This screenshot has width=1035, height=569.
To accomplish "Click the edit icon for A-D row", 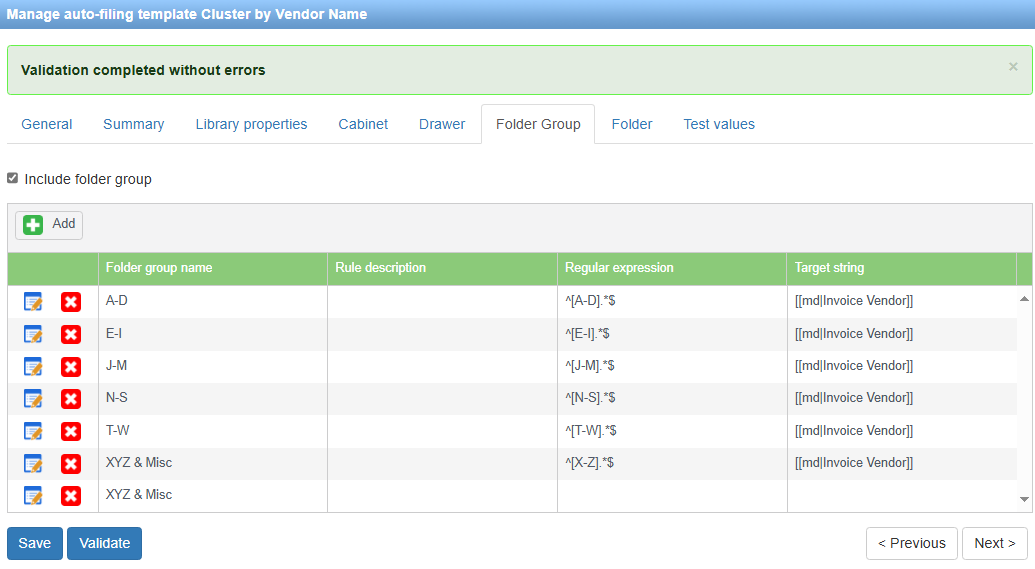I will 33,302.
